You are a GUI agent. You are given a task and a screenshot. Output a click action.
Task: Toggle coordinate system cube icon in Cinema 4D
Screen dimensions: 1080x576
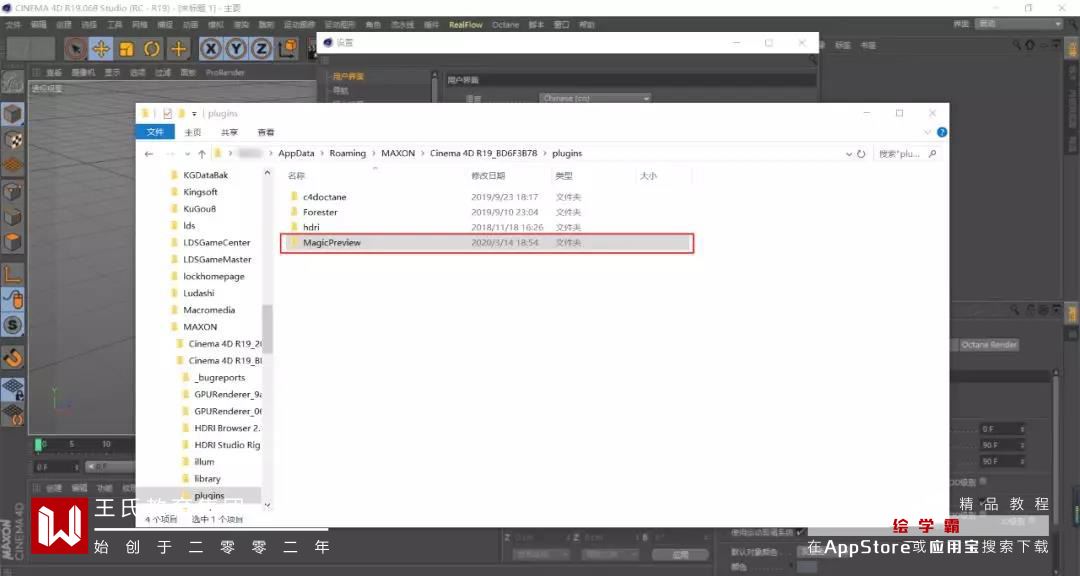287,49
